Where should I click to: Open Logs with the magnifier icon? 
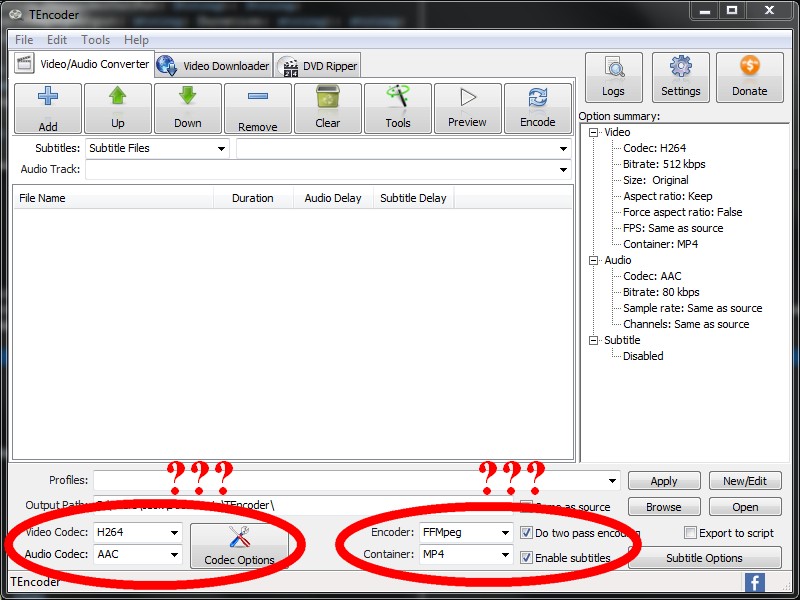pos(613,68)
